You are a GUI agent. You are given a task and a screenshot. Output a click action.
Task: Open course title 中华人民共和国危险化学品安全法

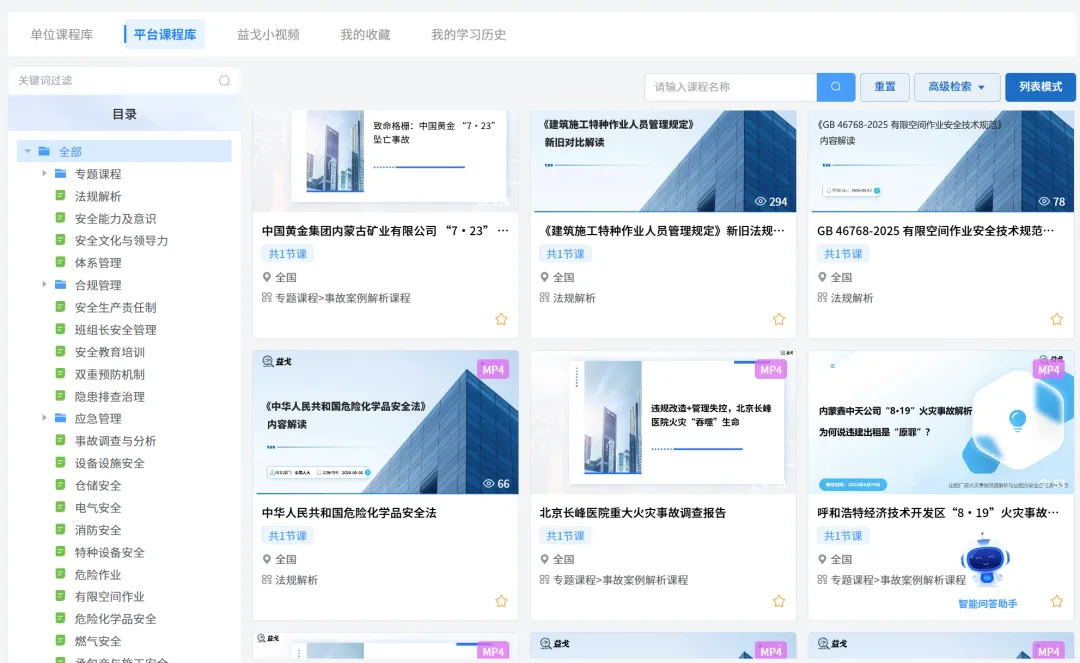[349, 513]
